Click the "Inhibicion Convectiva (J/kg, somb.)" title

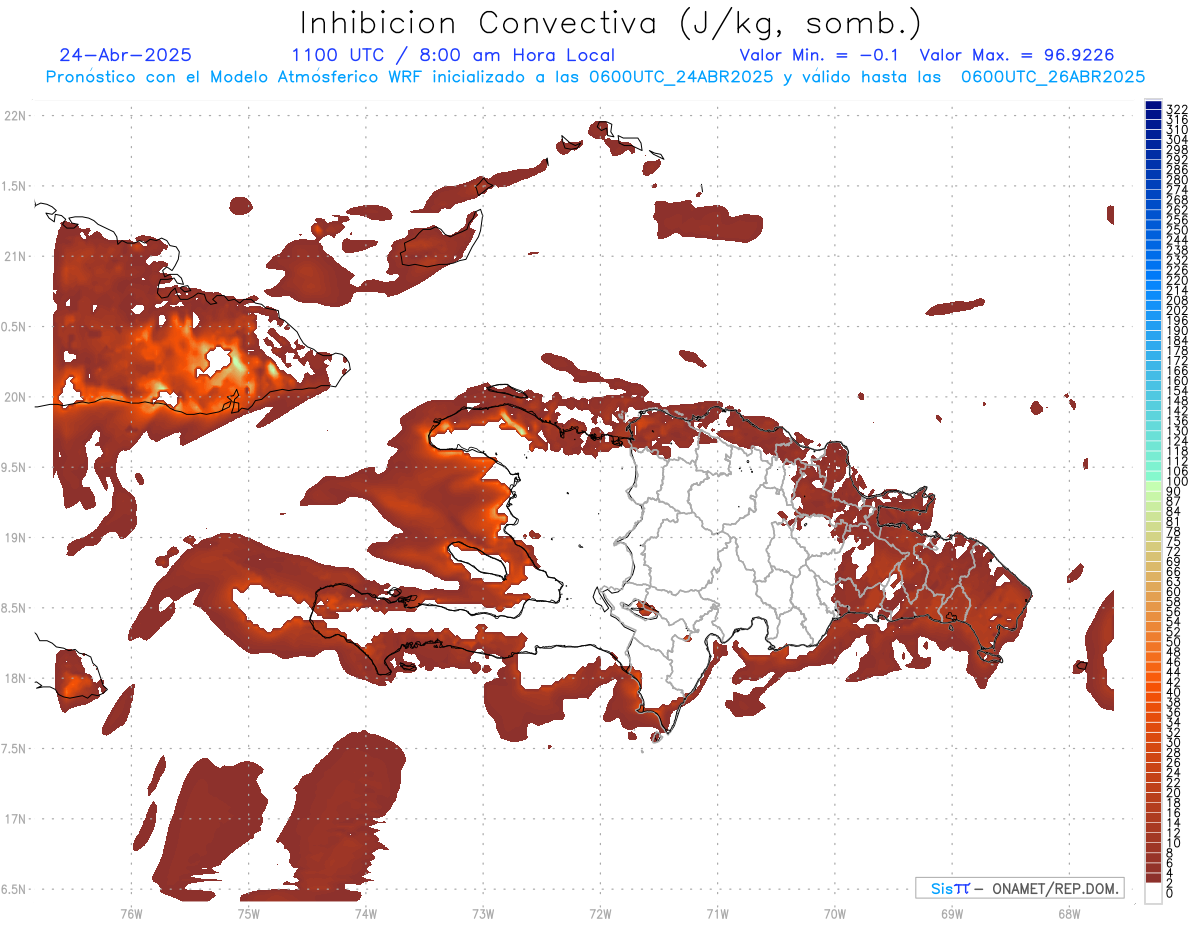[611, 23]
